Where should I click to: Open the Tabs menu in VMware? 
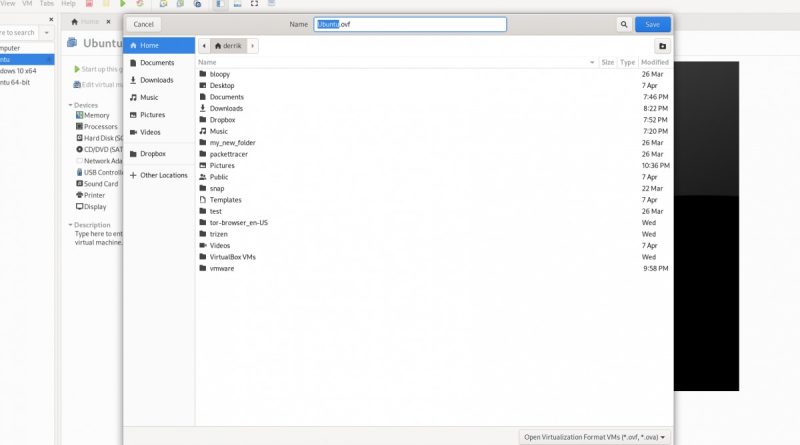pos(46,4)
